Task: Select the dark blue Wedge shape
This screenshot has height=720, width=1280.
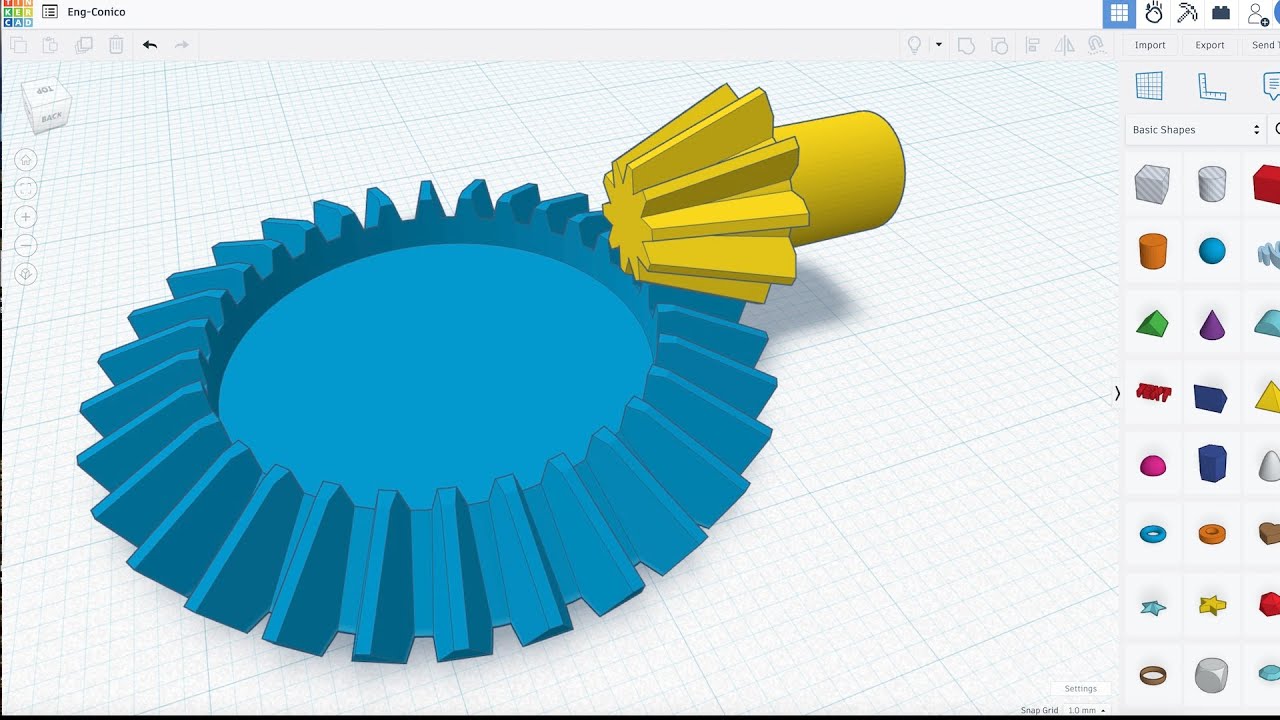Action: click(x=1211, y=397)
